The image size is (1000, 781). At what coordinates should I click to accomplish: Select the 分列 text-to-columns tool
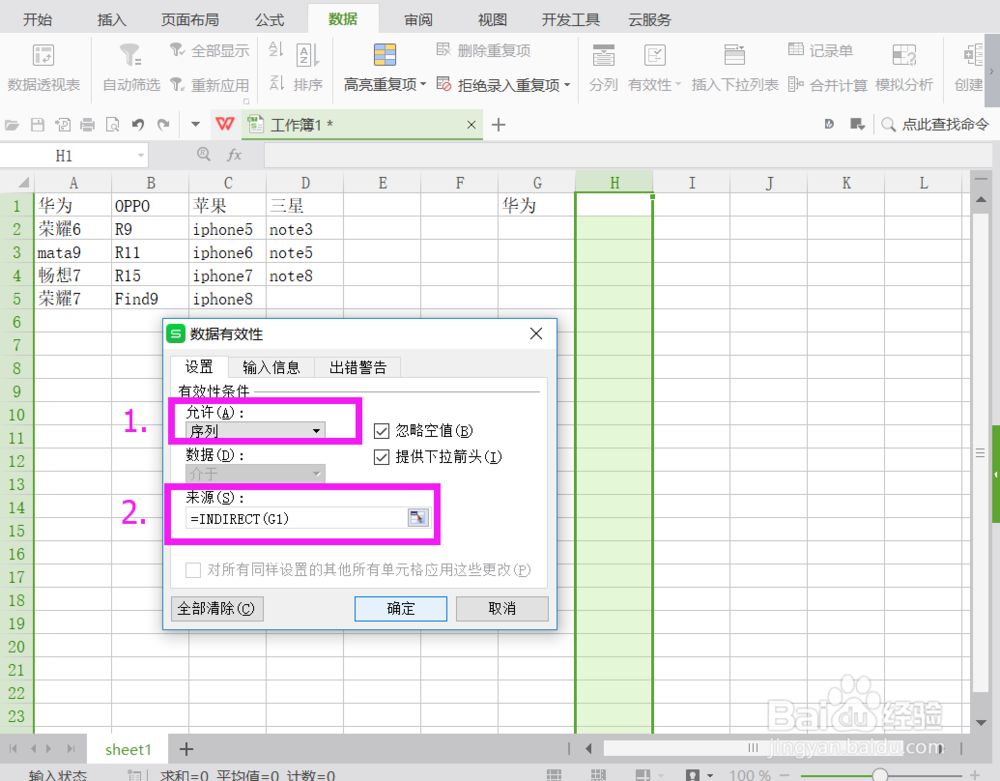[x=602, y=66]
